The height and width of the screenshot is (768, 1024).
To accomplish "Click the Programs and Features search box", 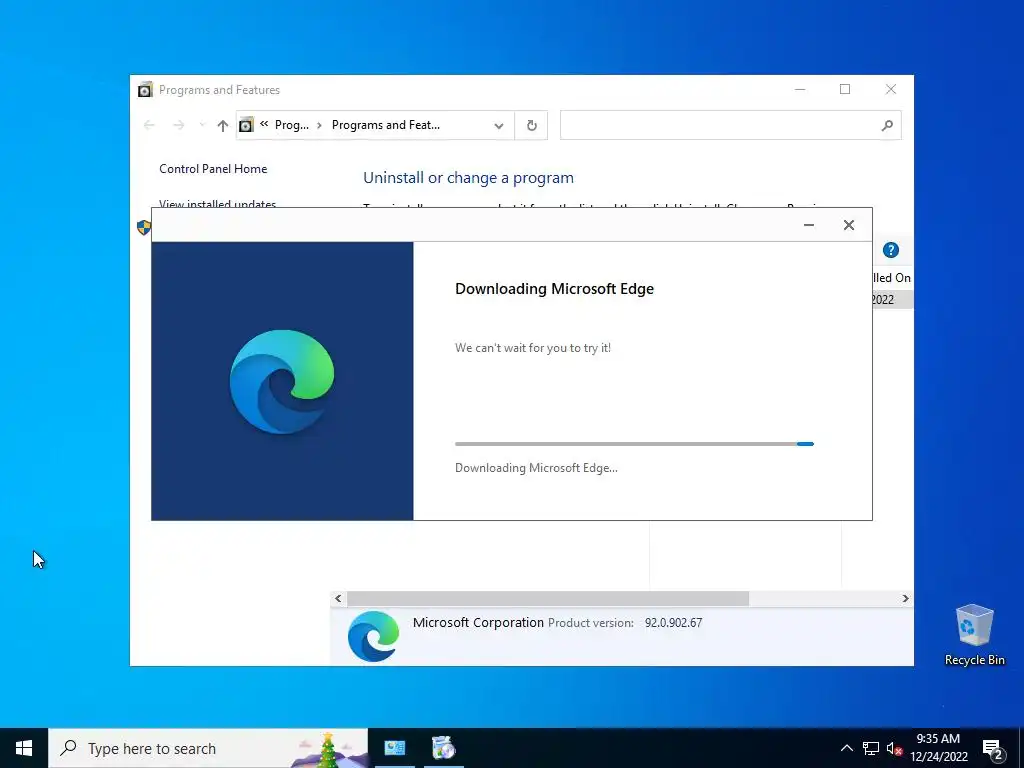I will coord(730,125).
